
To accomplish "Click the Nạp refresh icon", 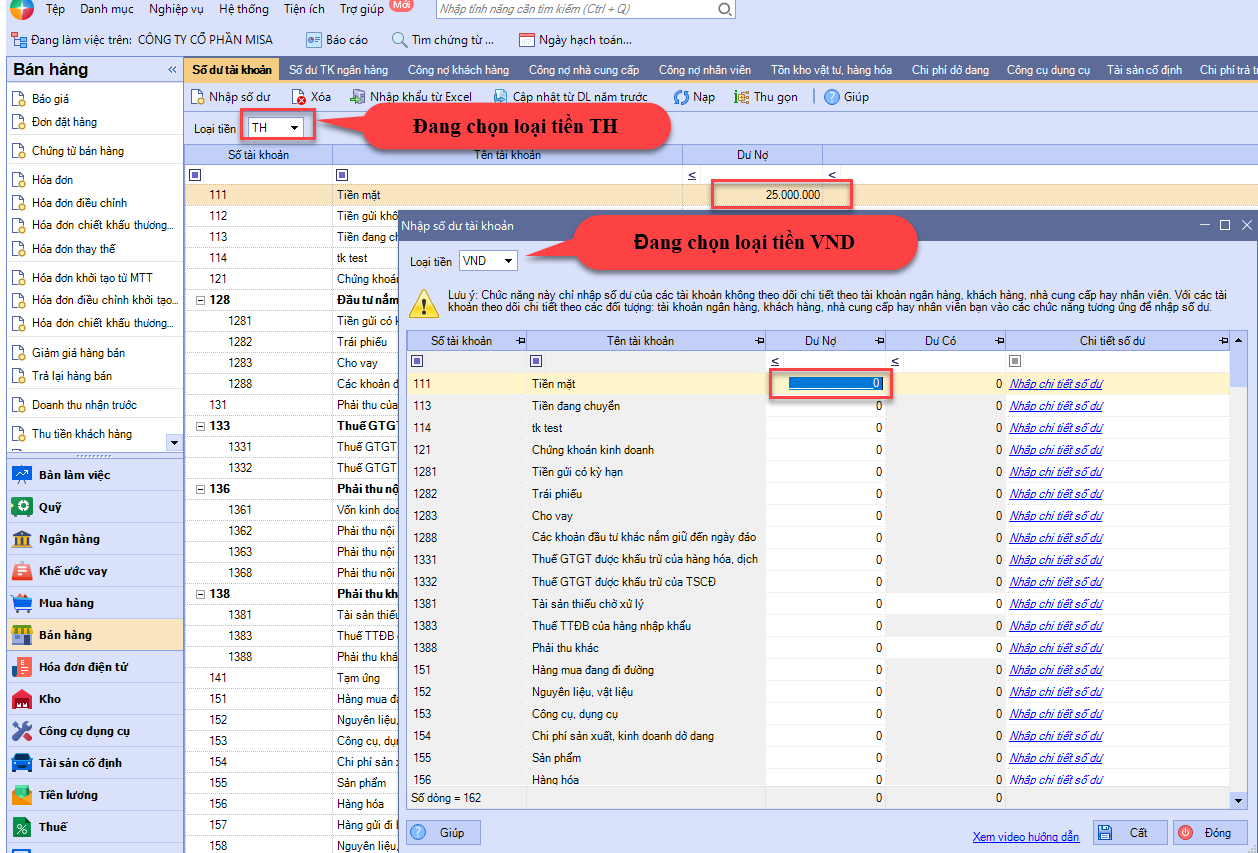I will point(682,97).
